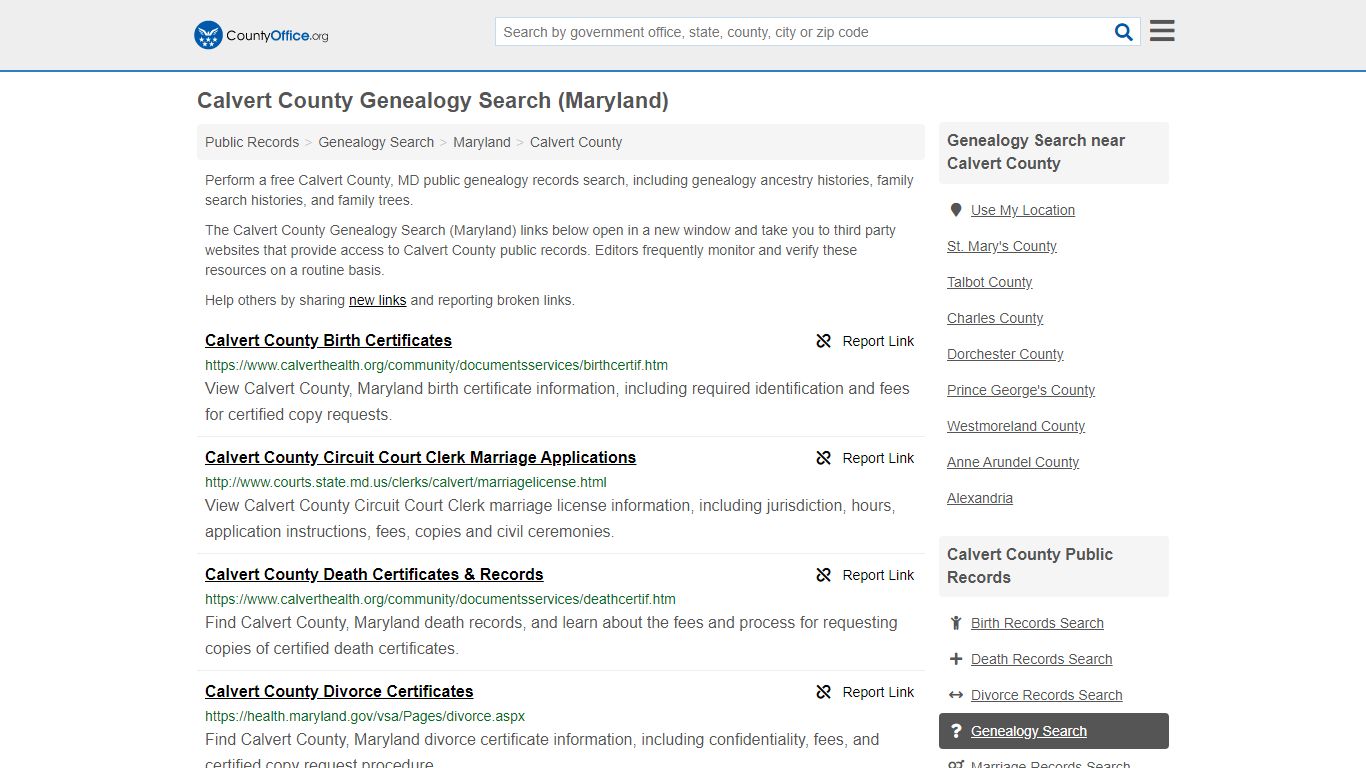Click the Birth Records Search icon
Image resolution: width=1366 pixels, height=768 pixels.
pyautogui.click(x=956, y=623)
